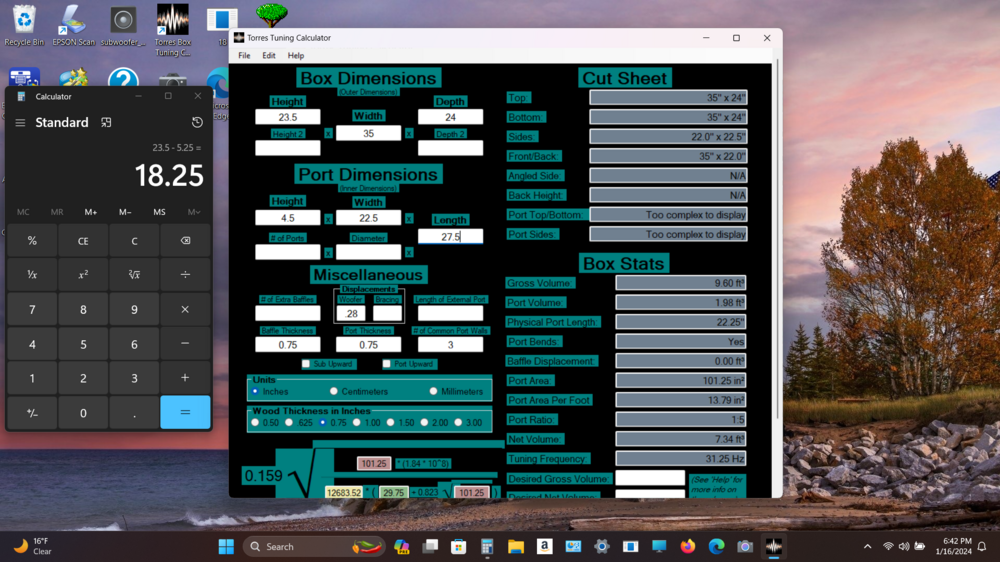Screen dimensions: 1000x562
Task: Click Woofer displacement field .28
Action: (x=351, y=313)
